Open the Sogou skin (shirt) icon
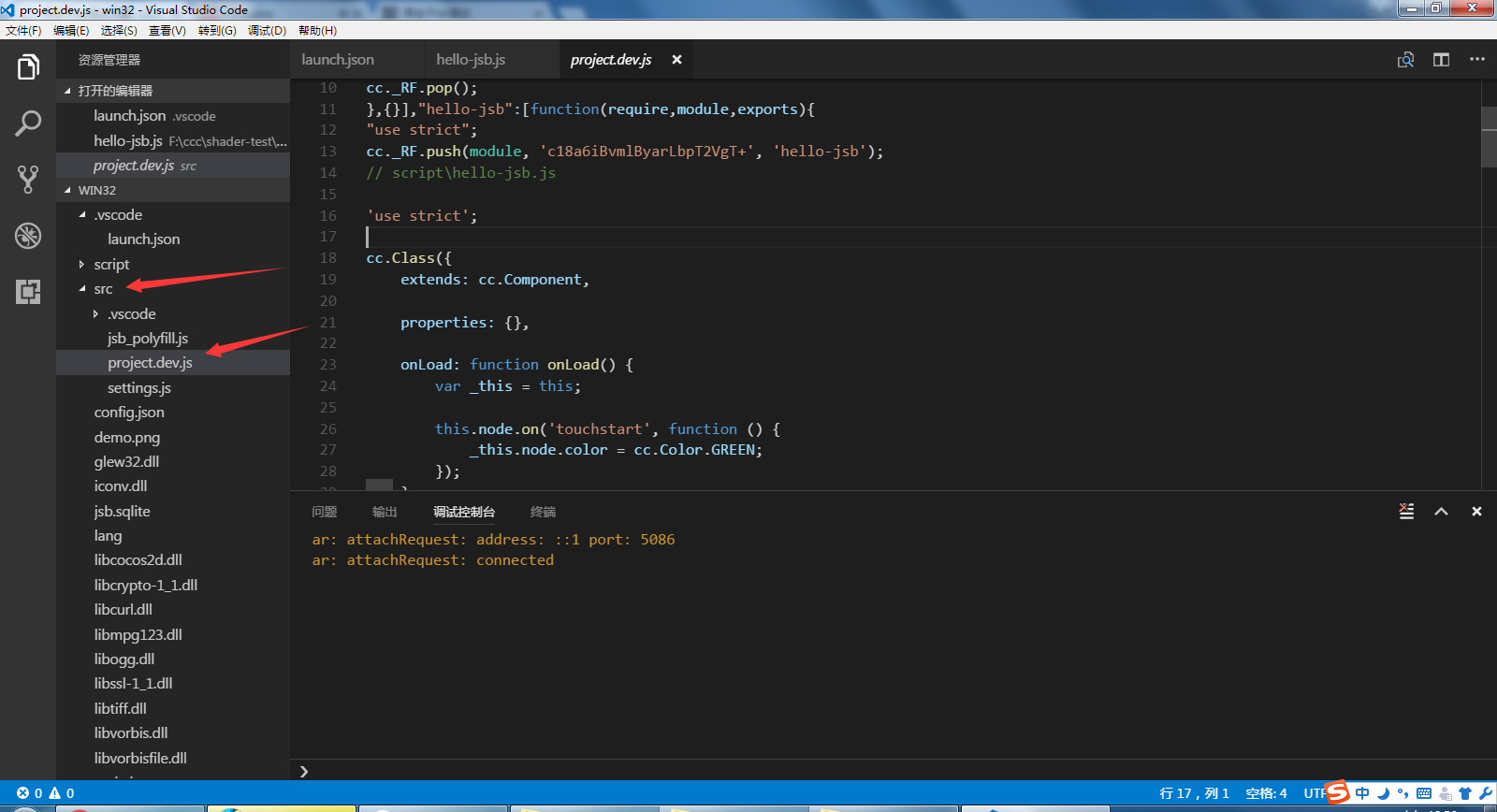 click(1465, 793)
